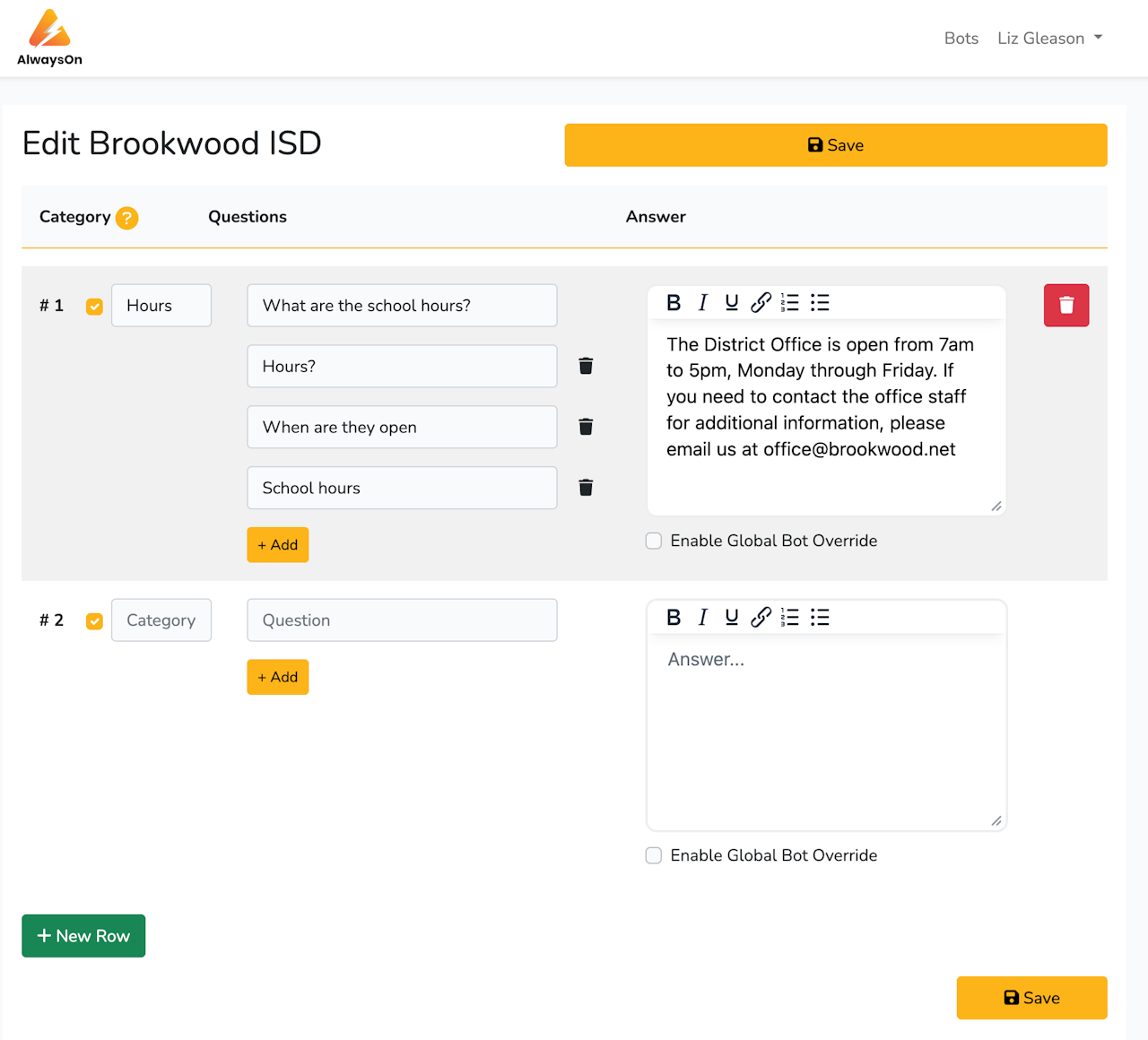The image size is (1148, 1040).
Task: Apply bullet list in row 2 answer editor
Action: (820, 617)
